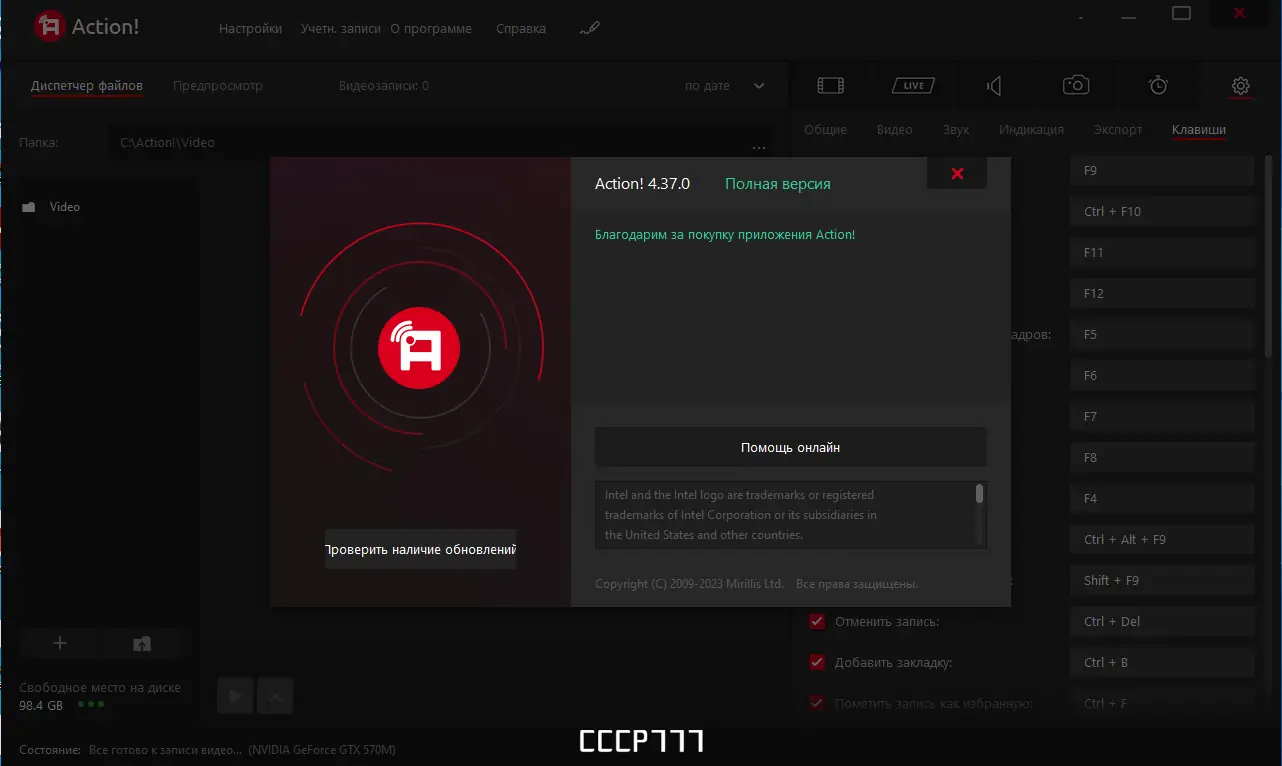Viewport: 1282px width, 766px height.
Task: Click the Ctrl + B hotkey field
Action: [1162, 663]
